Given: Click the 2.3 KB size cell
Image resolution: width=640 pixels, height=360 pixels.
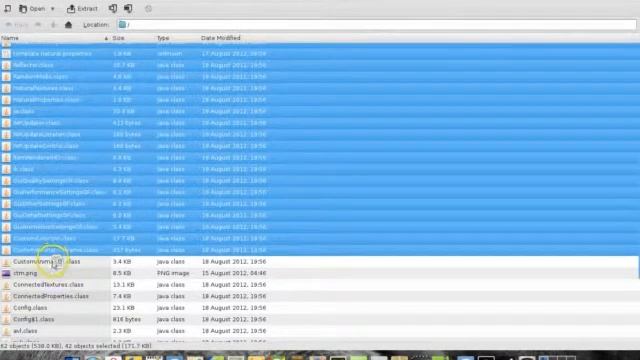Looking at the screenshot, I should click(x=122, y=331).
